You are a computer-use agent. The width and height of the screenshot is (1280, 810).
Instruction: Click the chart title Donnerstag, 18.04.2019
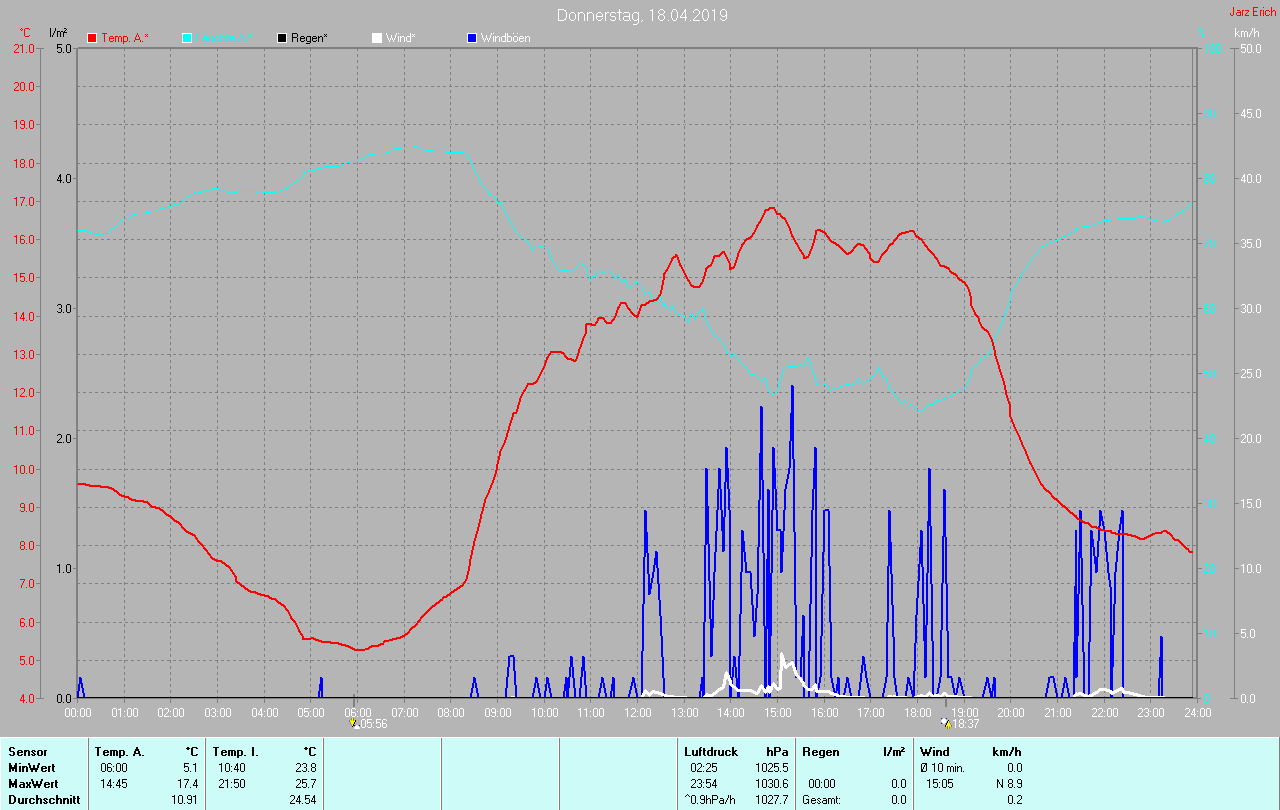[x=642, y=15]
